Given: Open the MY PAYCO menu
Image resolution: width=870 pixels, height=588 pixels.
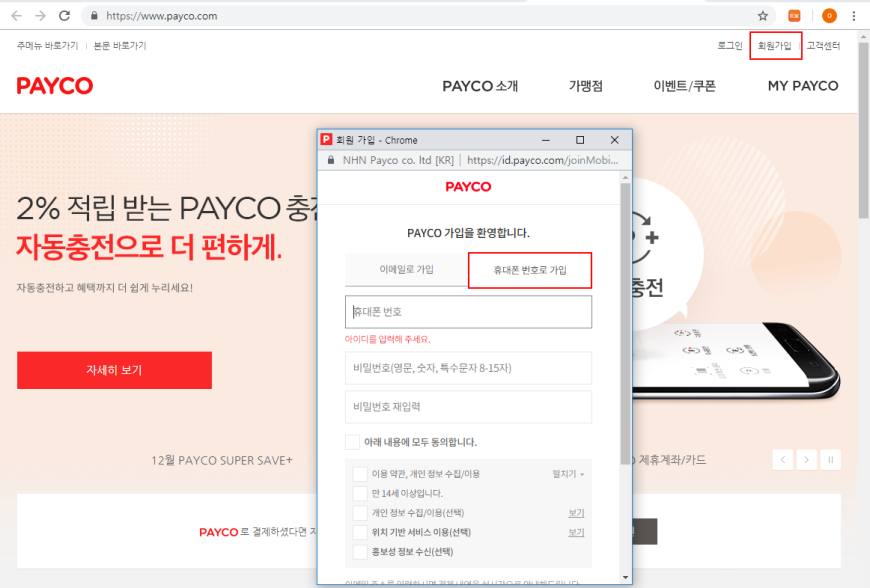Looking at the screenshot, I should tap(803, 86).
